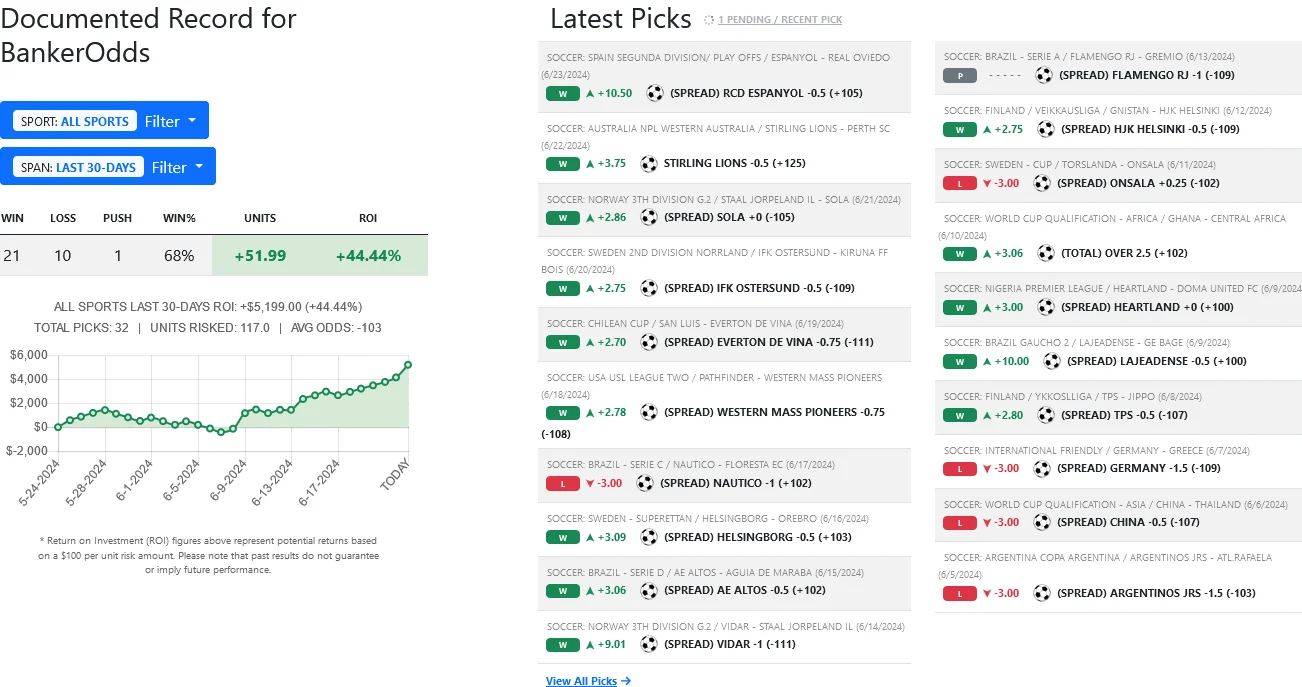Click the gray P badge for Flamengo pick
The image size is (1302, 687).
[x=959, y=75]
